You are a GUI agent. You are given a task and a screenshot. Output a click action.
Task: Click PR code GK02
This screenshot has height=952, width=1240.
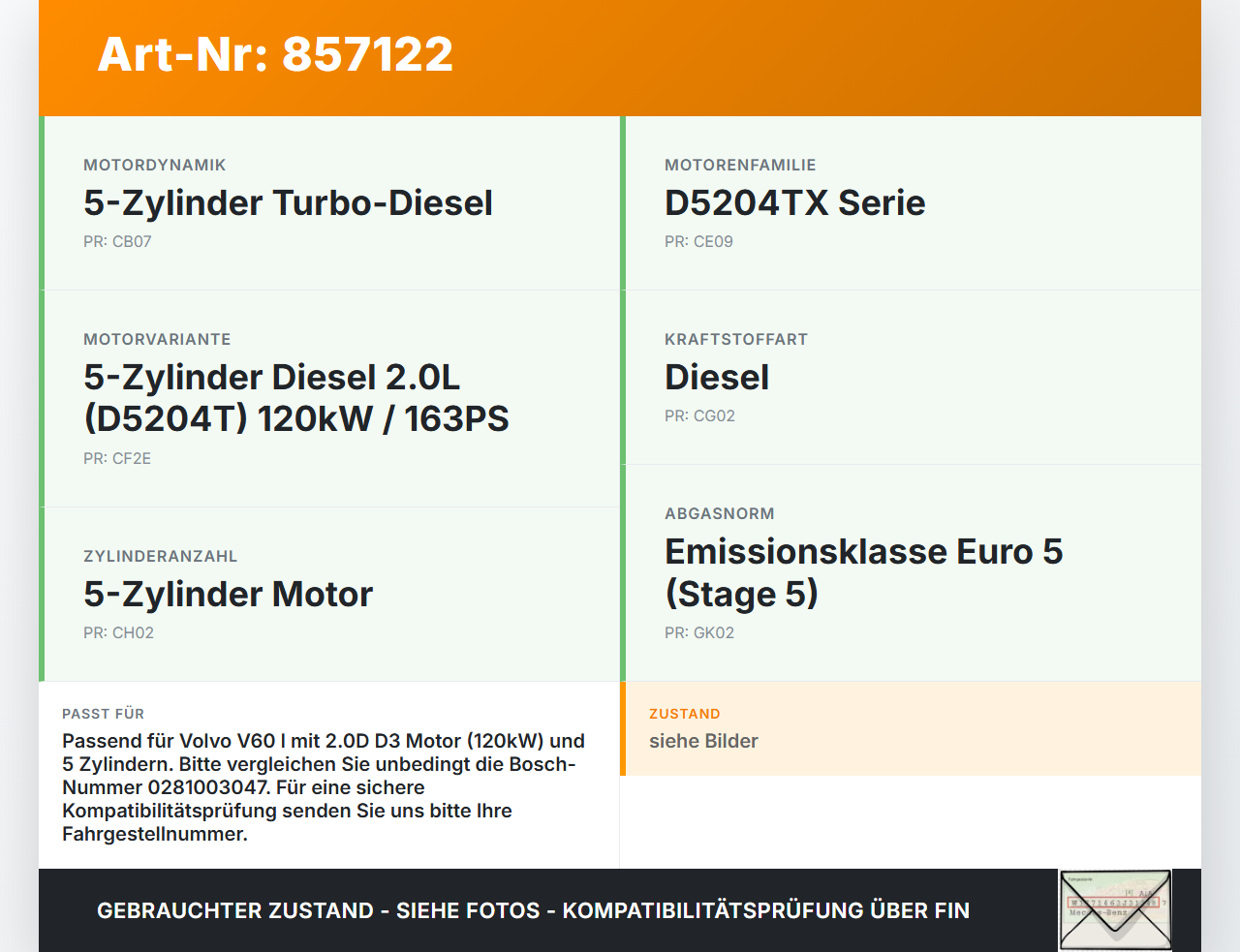pos(699,633)
